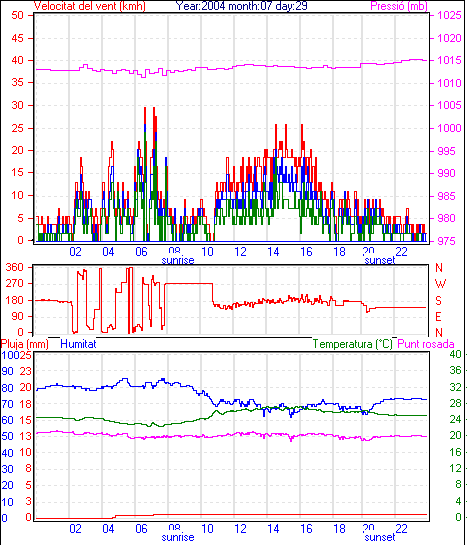Click the 'Pluja (mm)' legend label
Screen dimensions: 467x545
pyautogui.click(x=25, y=344)
